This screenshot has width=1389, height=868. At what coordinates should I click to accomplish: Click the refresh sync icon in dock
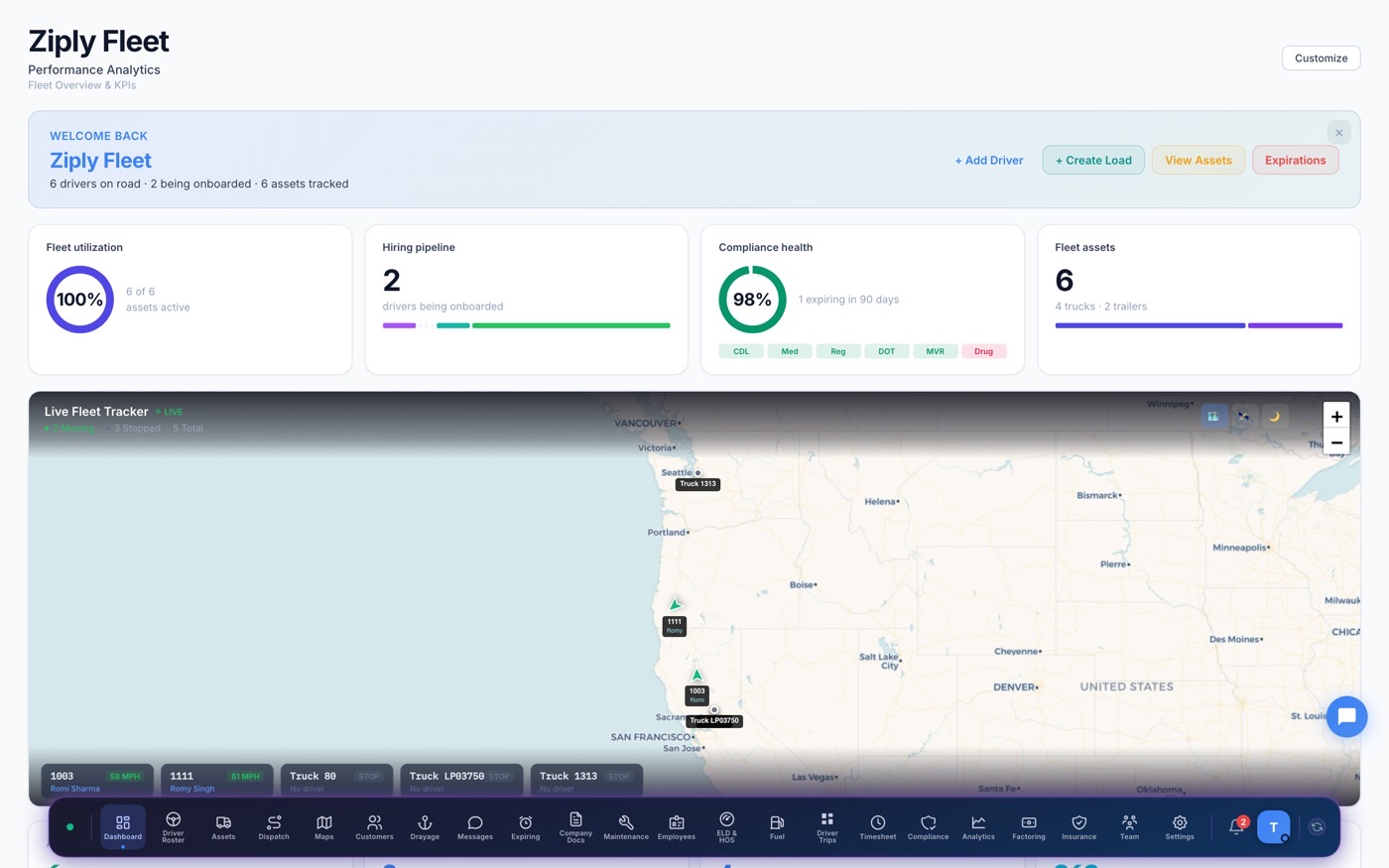click(1318, 826)
